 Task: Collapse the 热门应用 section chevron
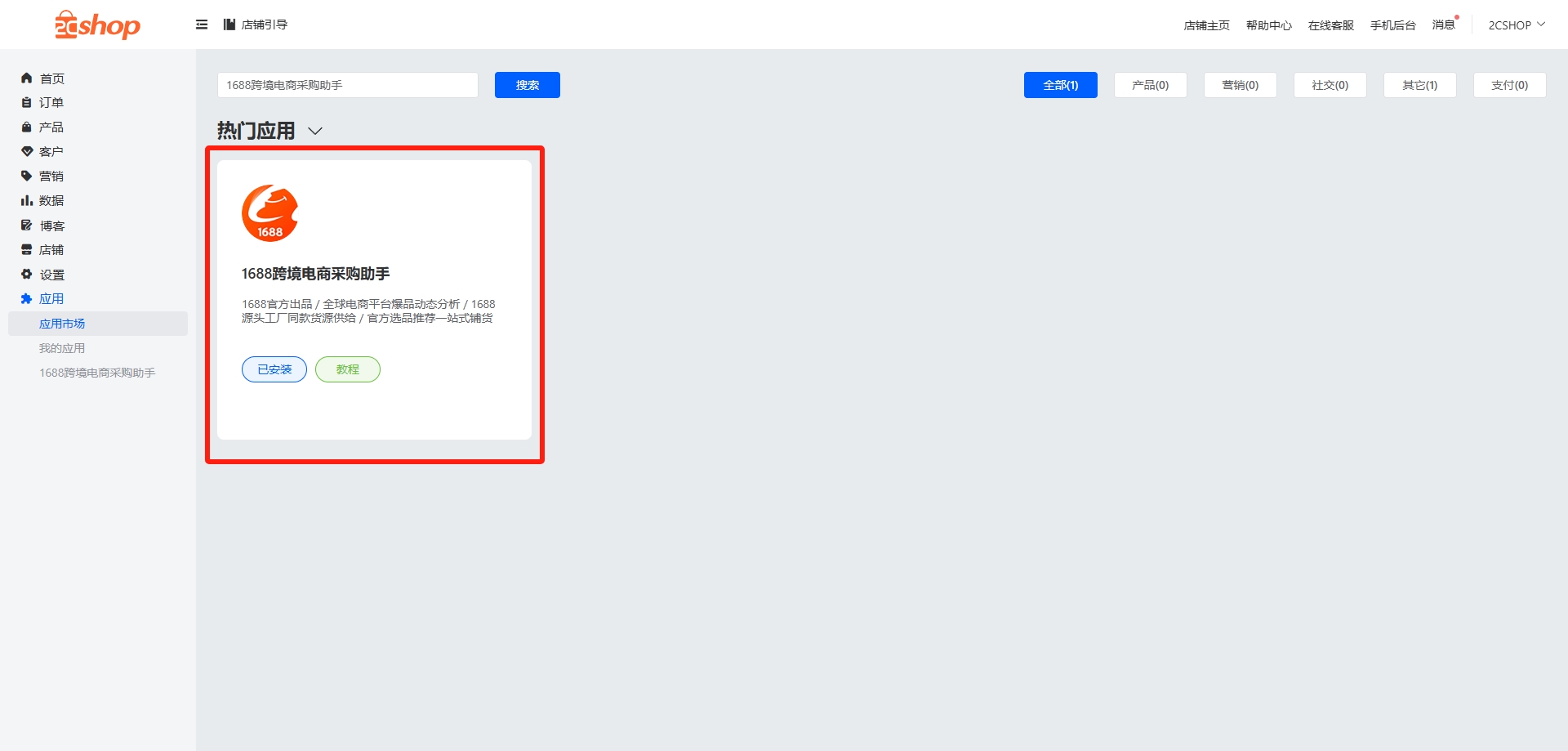(x=315, y=131)
